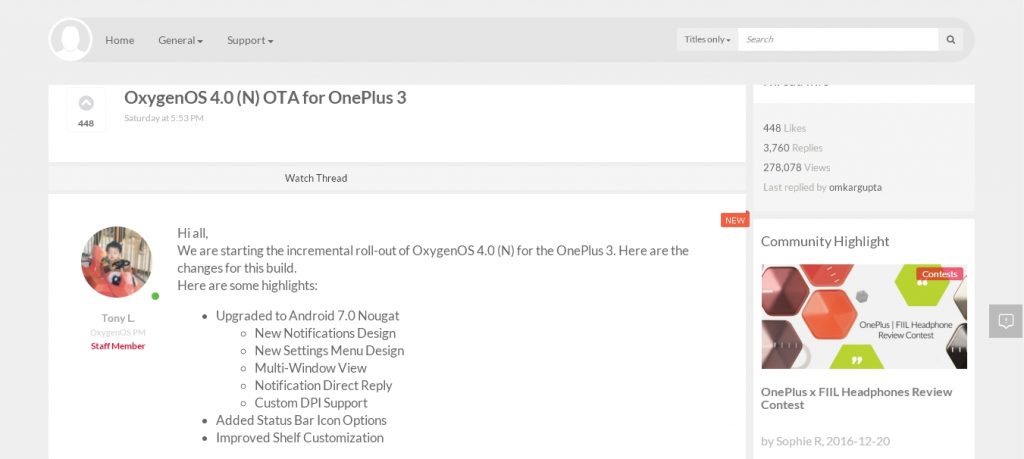Open OnePlus x FIIL Headphones Review Contest link

coord(856,398)
